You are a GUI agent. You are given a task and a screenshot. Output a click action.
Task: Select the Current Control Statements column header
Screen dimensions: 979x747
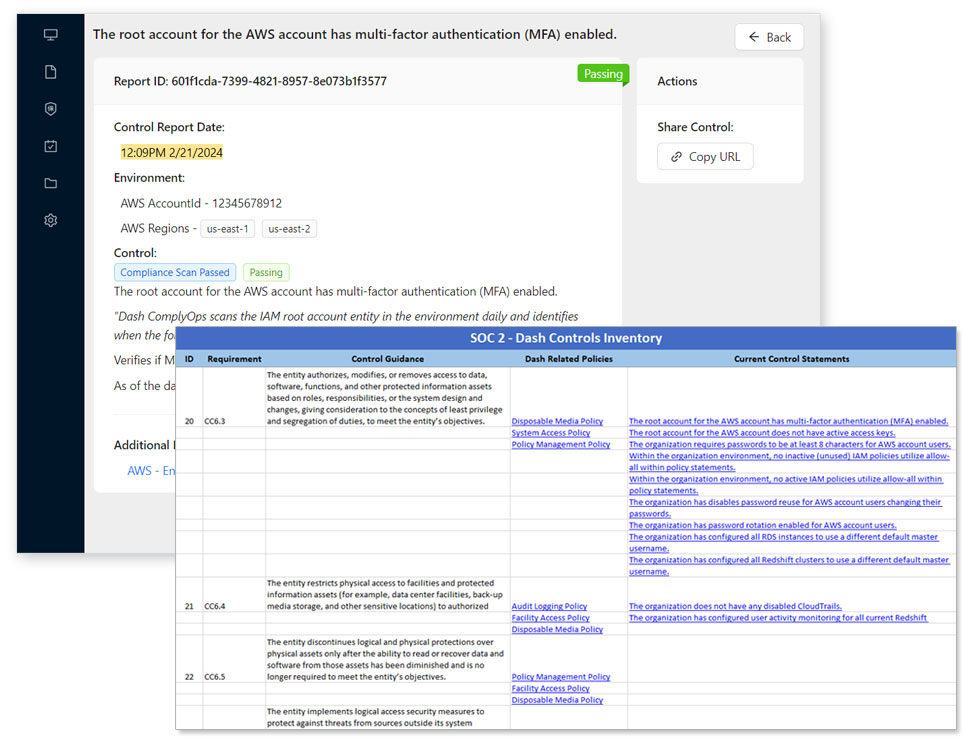click(792, 359)
